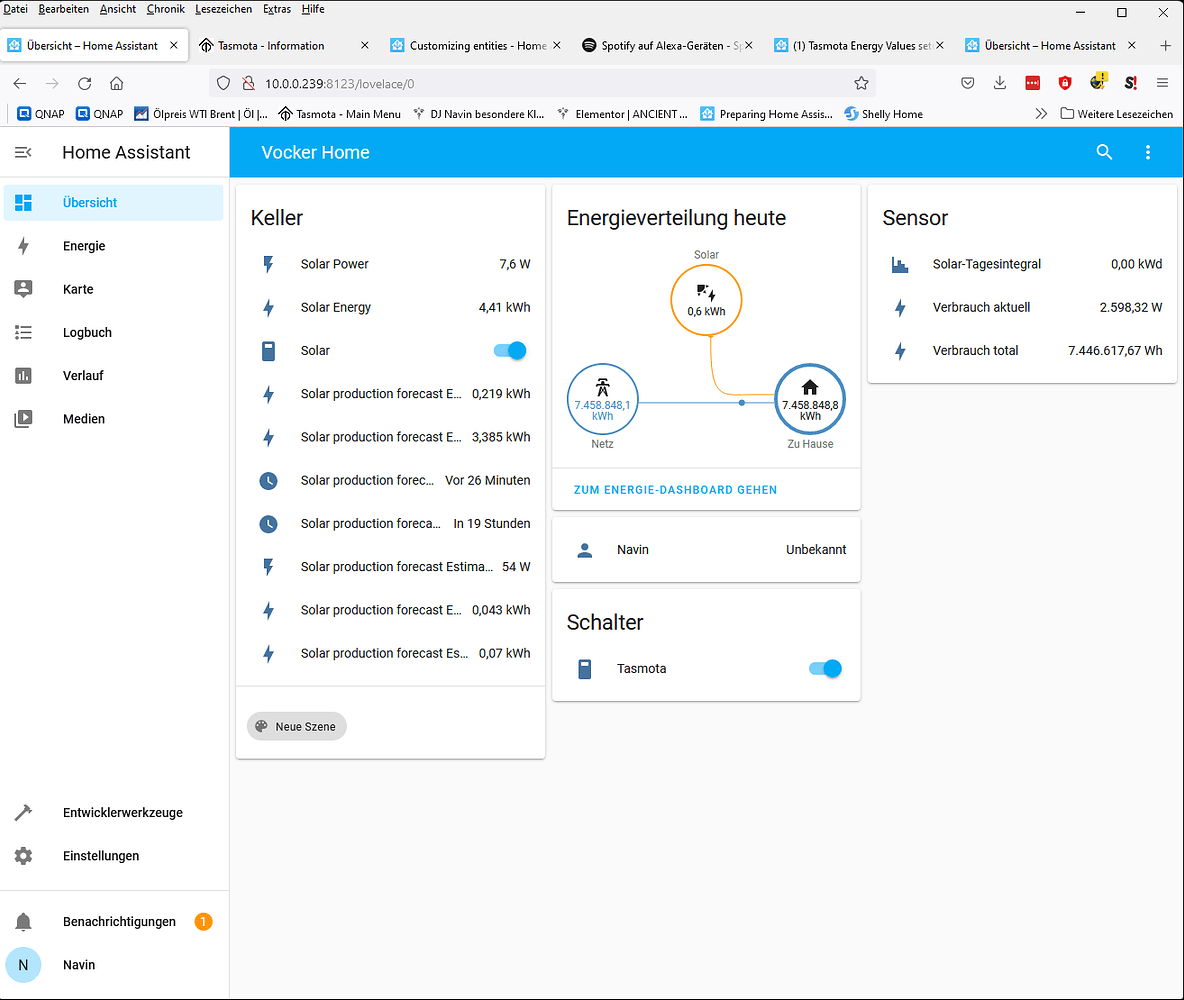Click the clock icon beside Vor 26 Minuten
The width and height of the screenshot is (1184, 1000).
pyautogui.click(x=268, y=480)
